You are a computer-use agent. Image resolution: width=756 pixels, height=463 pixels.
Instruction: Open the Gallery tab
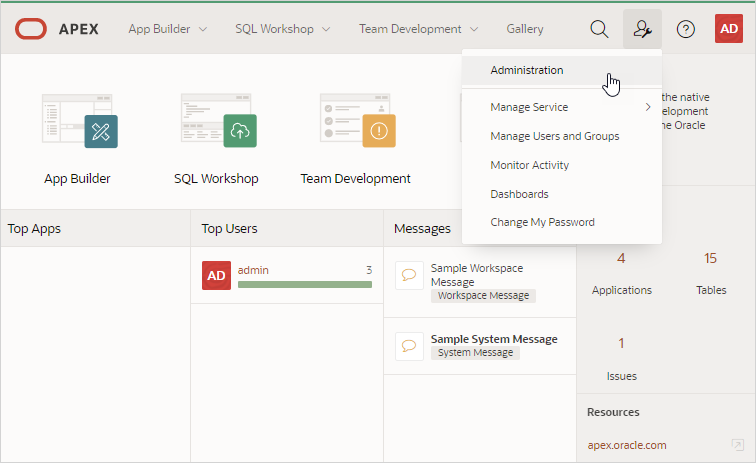click(525, 29)
